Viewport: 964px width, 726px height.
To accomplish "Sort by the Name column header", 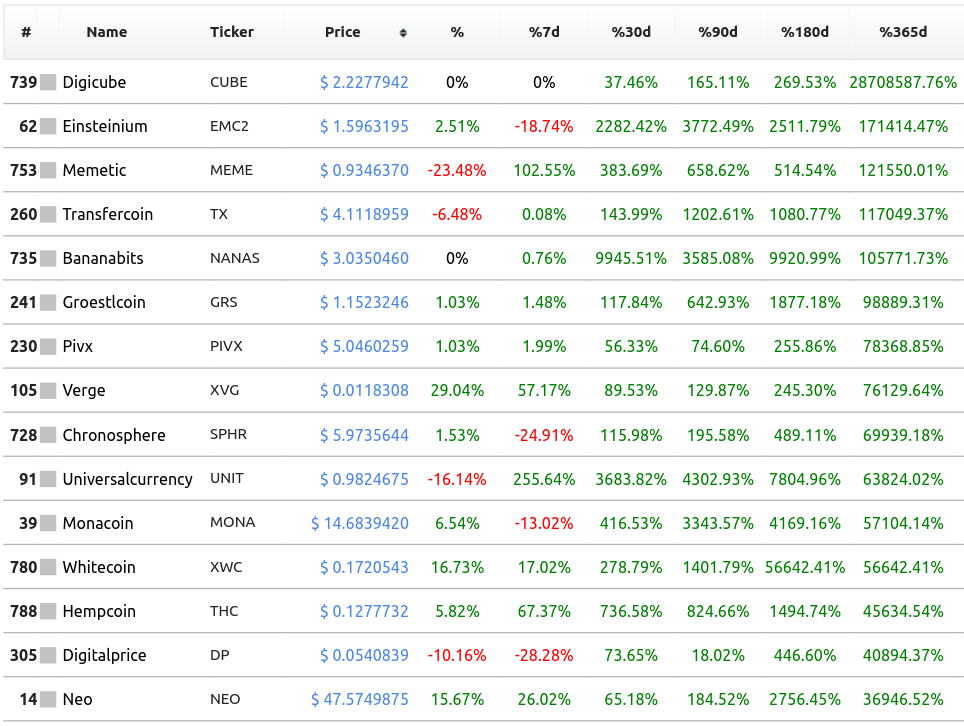I will click(107, 32).
